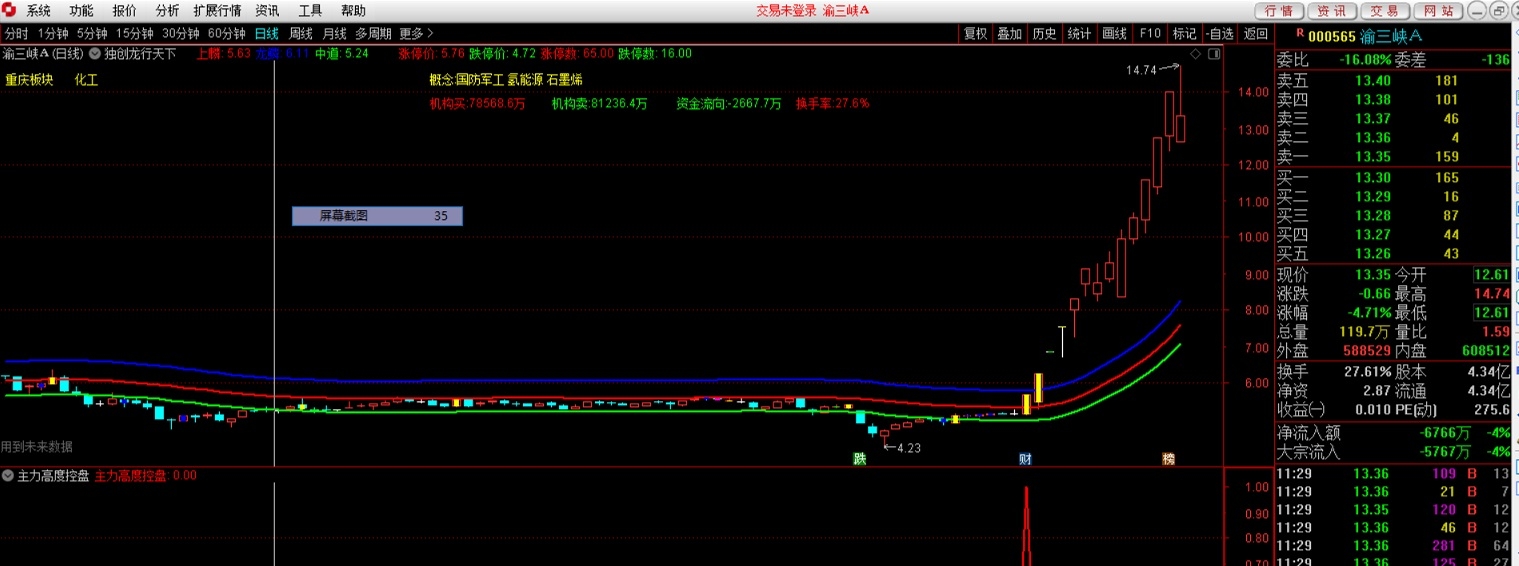Screen dimensions: 1519x566
Task: Open the 分析 menu
Action: 168,11
